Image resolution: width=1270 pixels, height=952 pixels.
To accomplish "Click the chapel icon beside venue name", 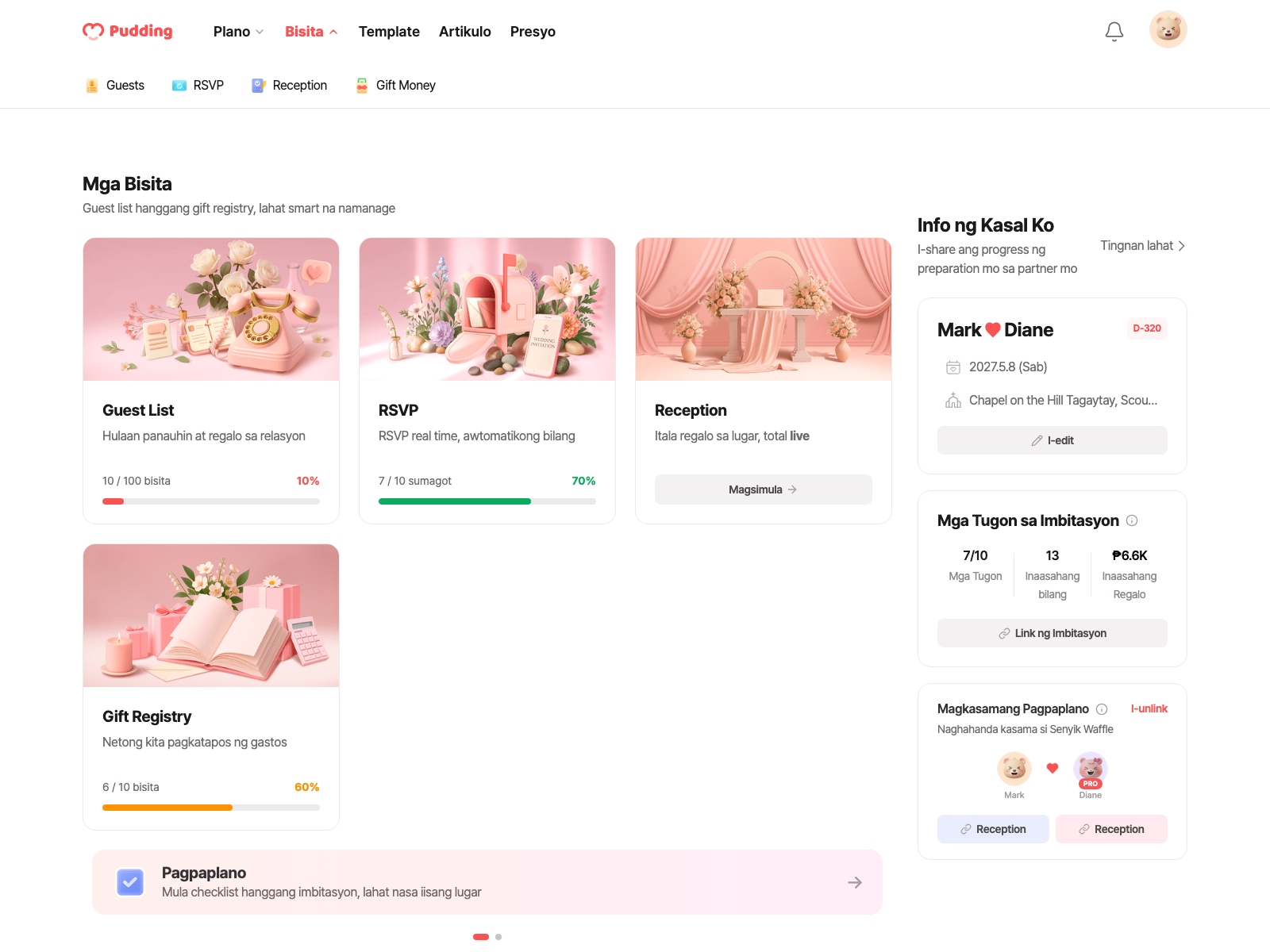I will [x=953, y=401].
